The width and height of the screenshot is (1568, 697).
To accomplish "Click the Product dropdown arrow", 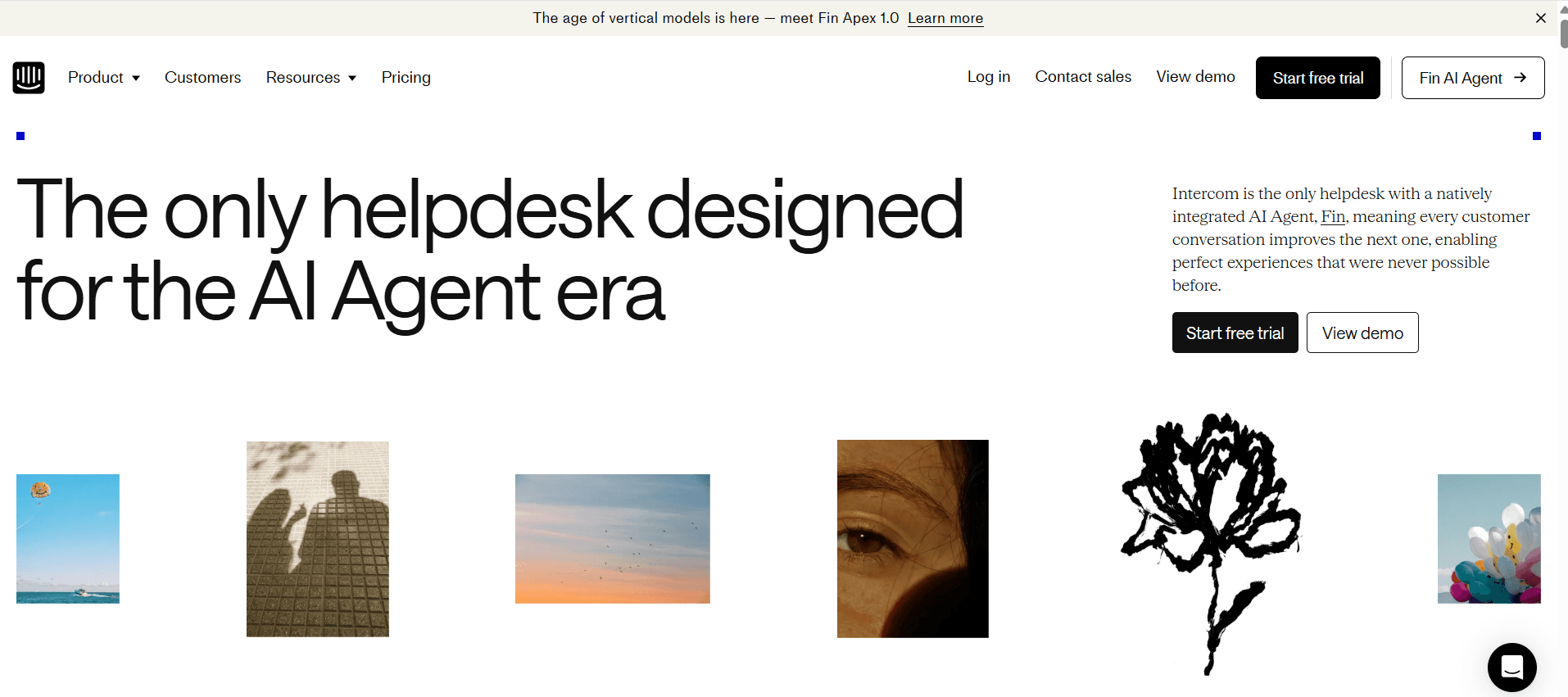I will tap(136, 79).
